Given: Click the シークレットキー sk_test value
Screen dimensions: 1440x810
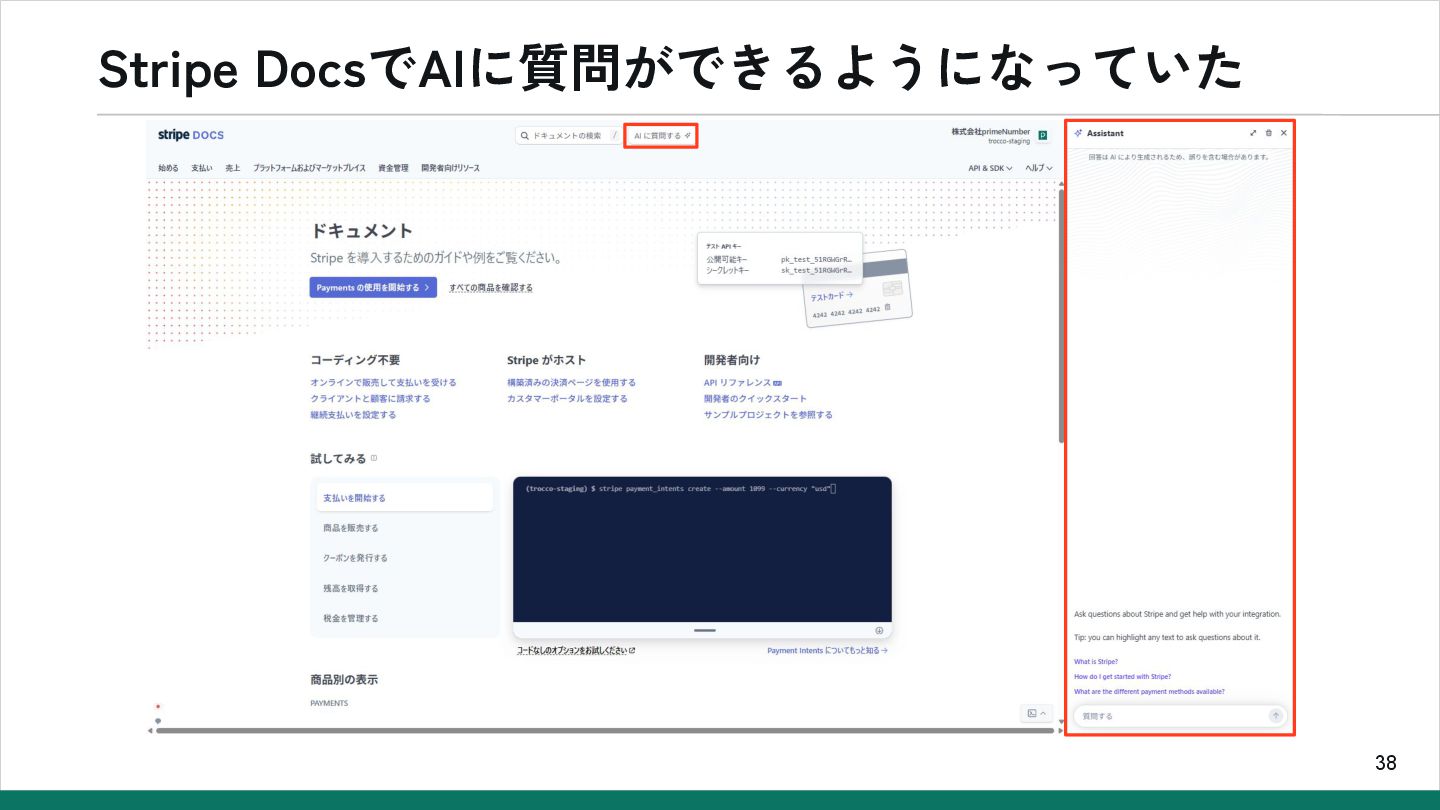Looking at the screenshot, I should point(817,270).
